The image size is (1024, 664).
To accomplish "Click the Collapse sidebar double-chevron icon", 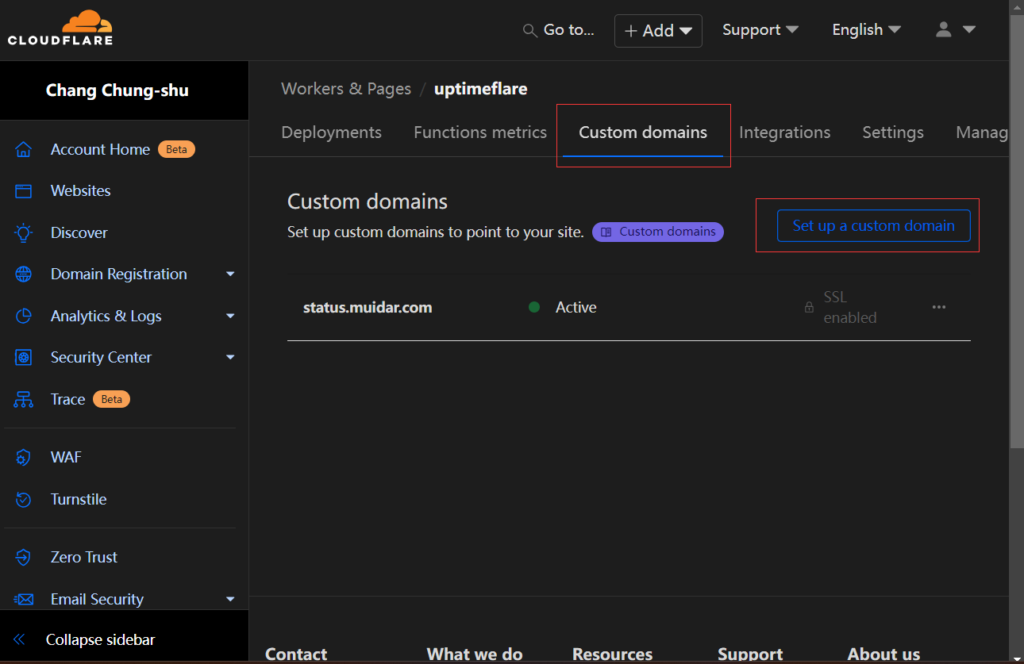I will click(20, 639).
